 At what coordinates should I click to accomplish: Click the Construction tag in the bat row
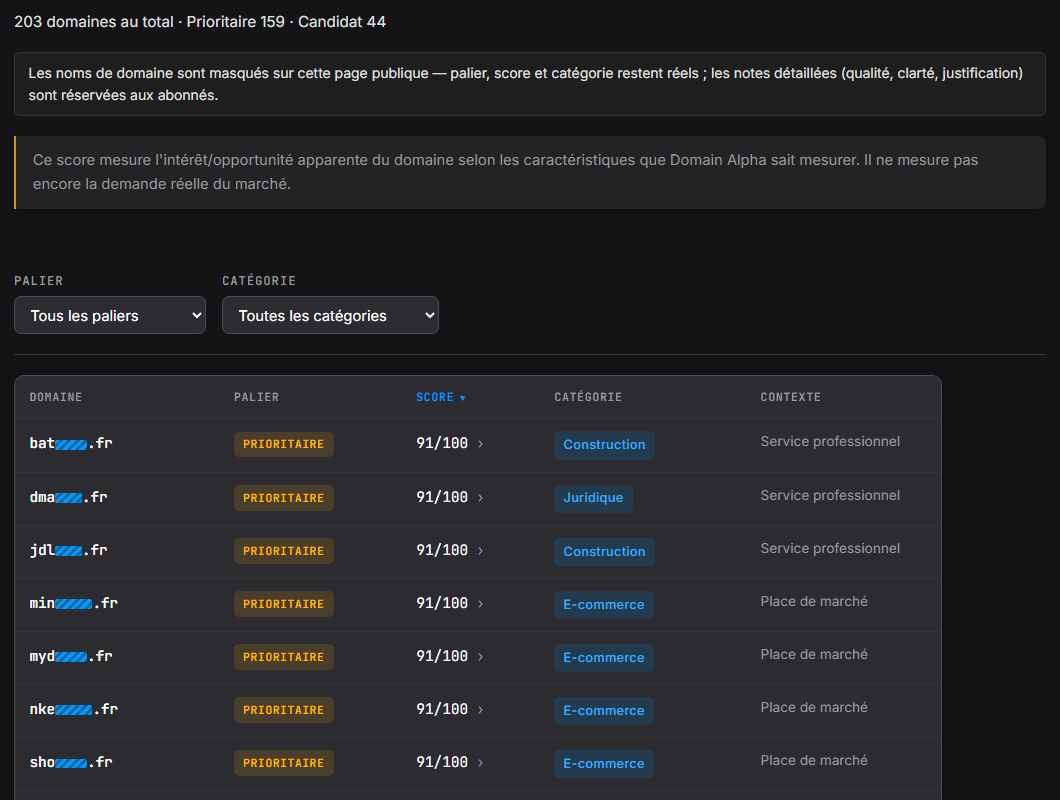[604, 445]
